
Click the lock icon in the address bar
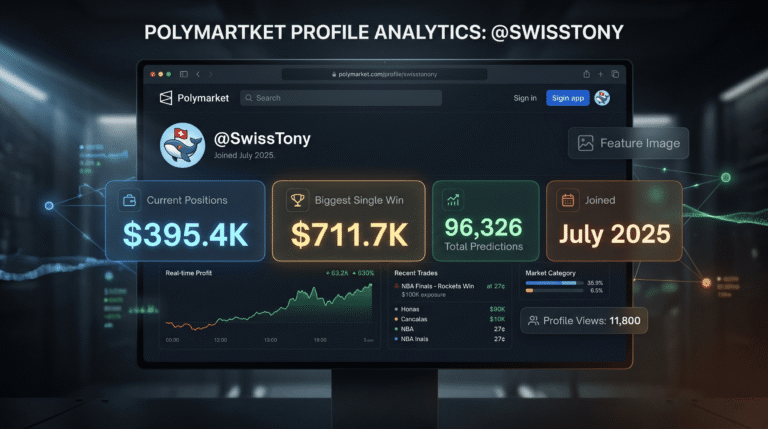click(334, 74)
